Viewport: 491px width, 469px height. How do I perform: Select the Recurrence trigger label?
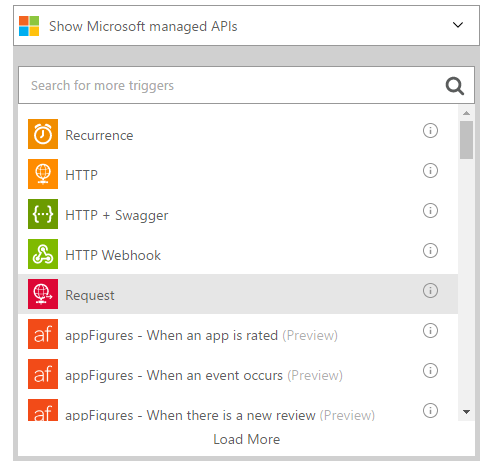click(99, 135)
